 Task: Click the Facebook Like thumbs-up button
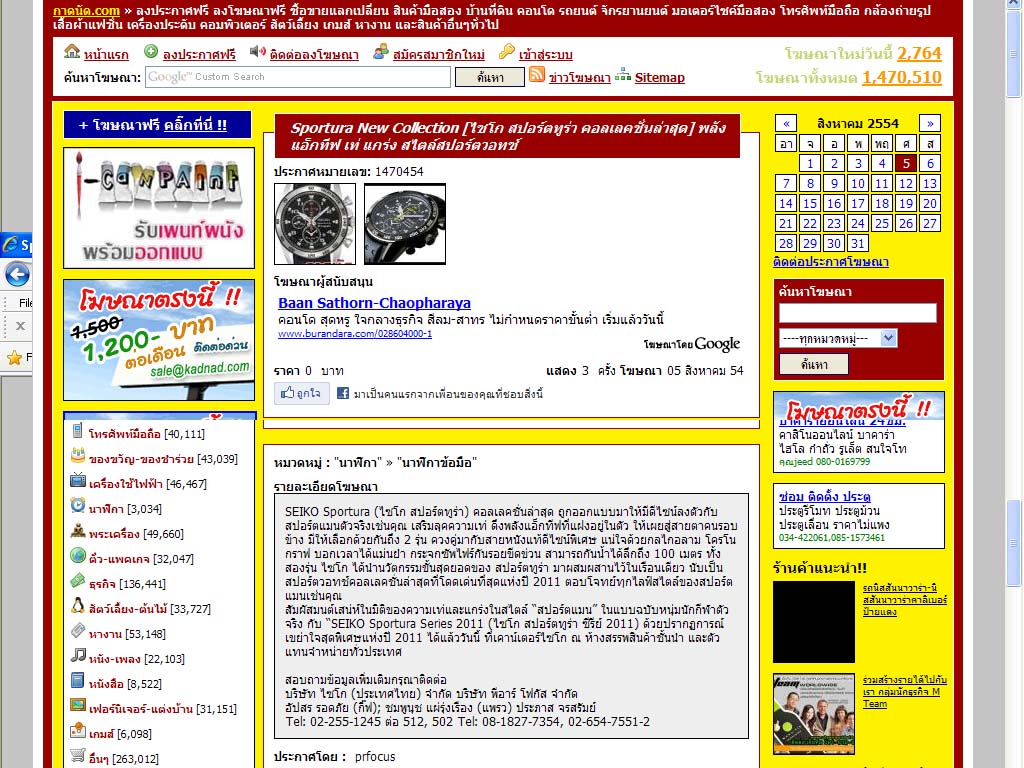pos(301,394)
